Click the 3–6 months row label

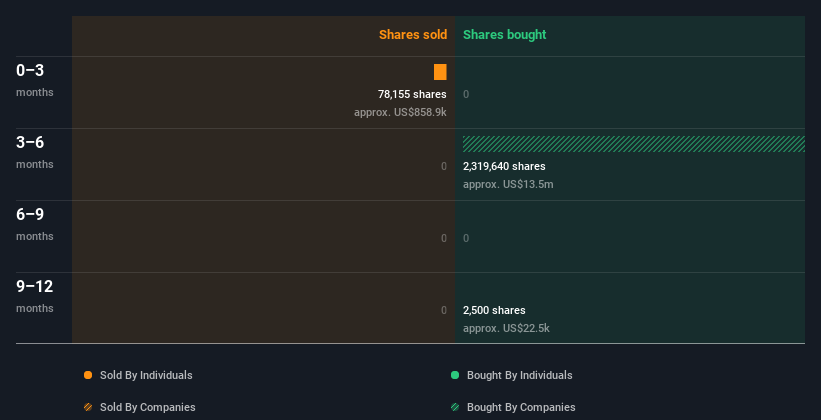(35, 152)
